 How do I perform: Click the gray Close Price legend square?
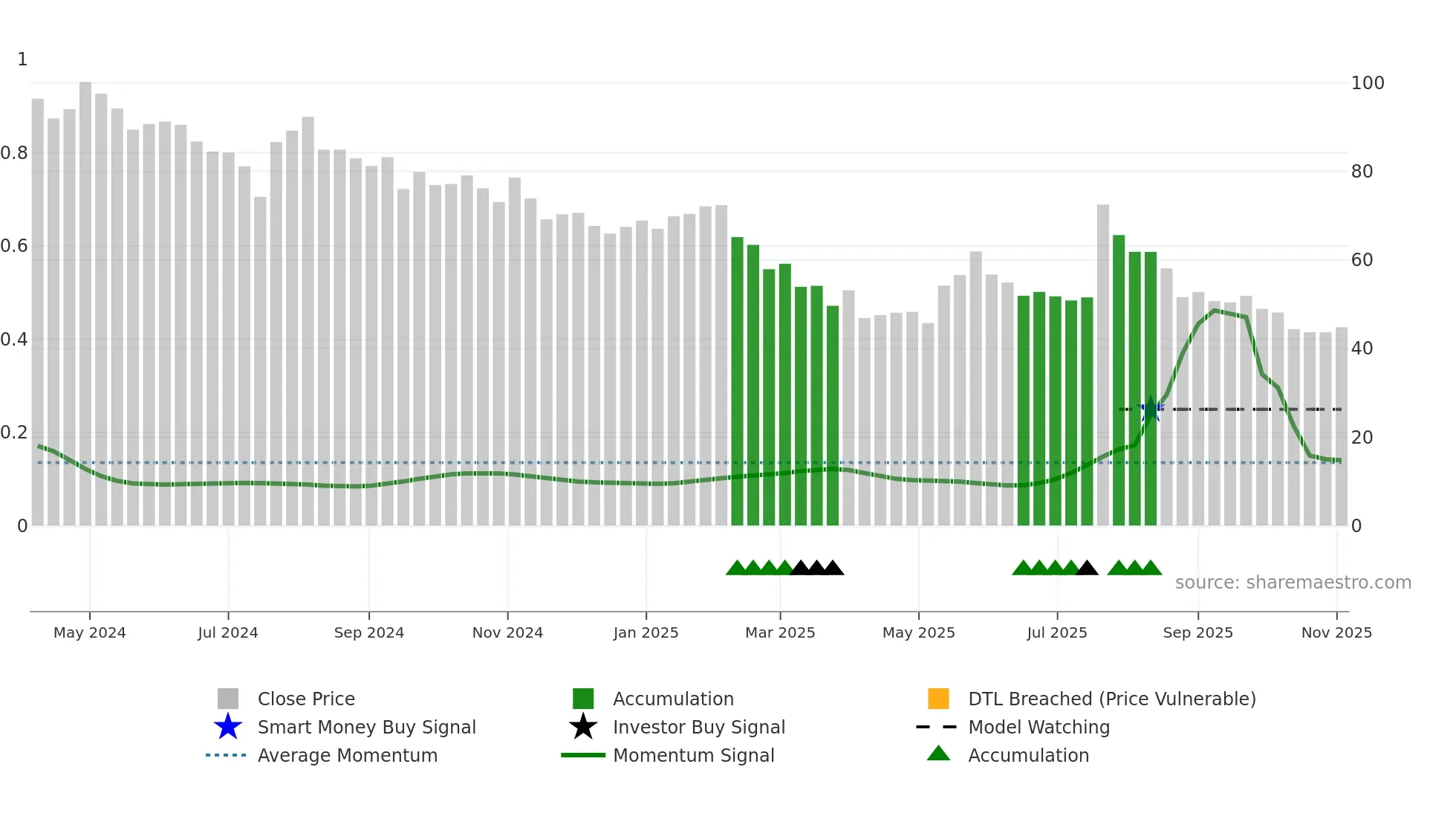(228, 699)
